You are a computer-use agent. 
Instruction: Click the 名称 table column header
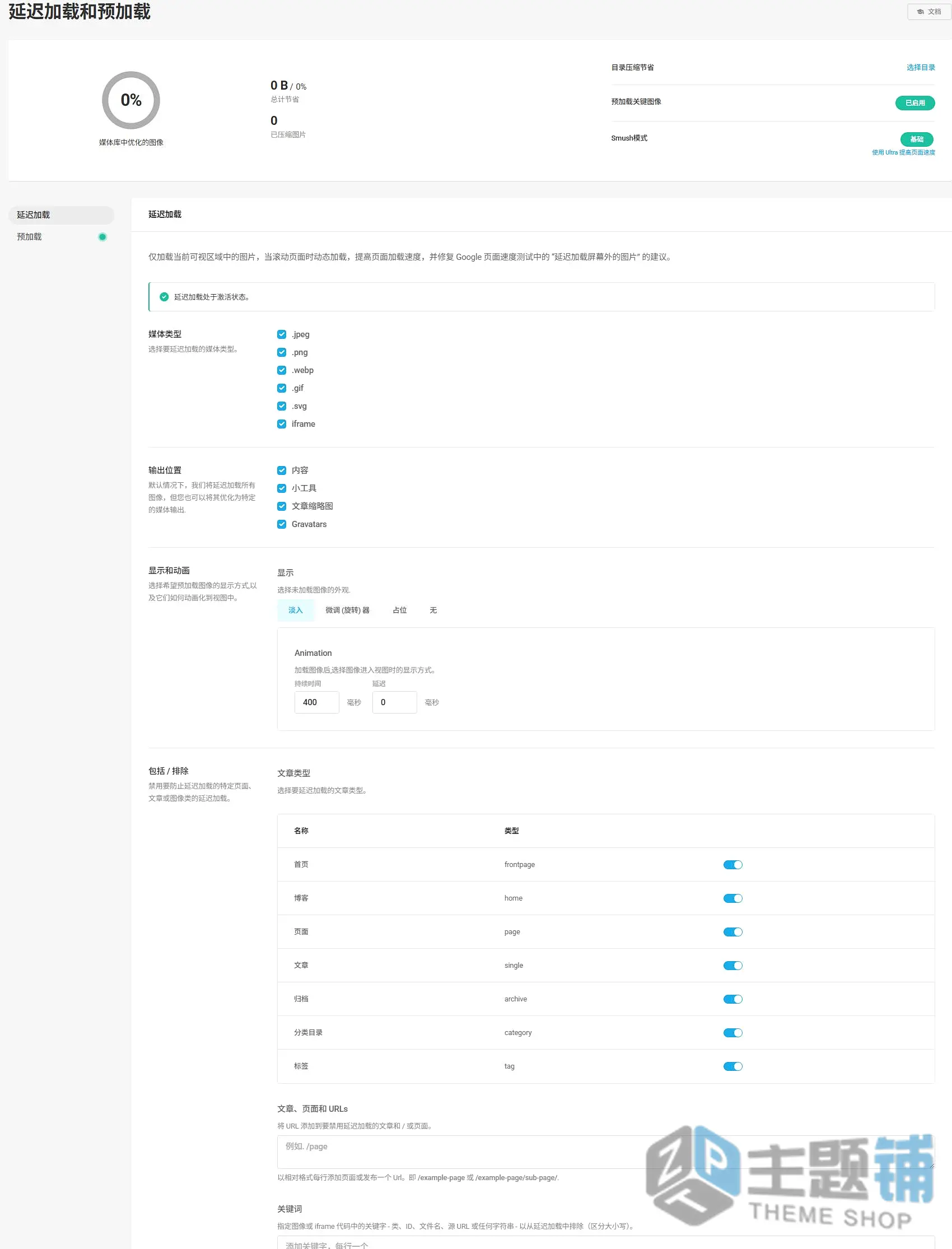coord(301,831)
